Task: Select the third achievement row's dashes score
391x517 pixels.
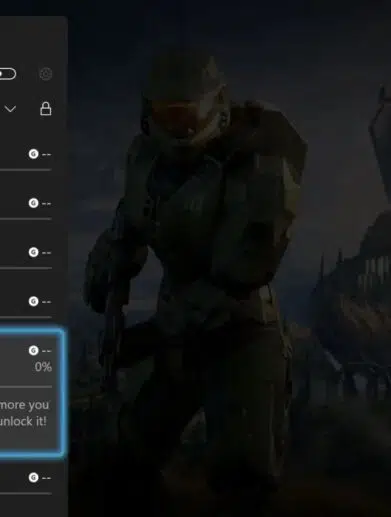Action: [47, 252]
